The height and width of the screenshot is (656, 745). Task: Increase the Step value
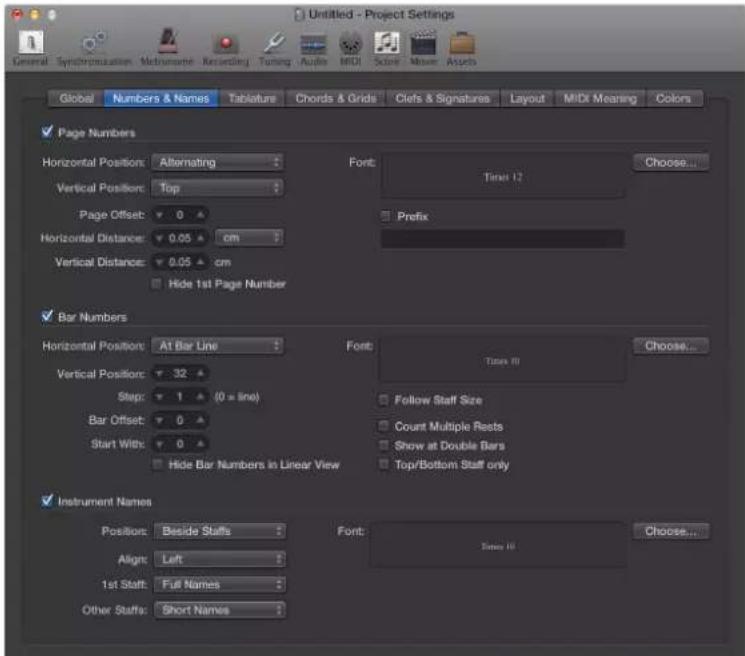(201, 397)
